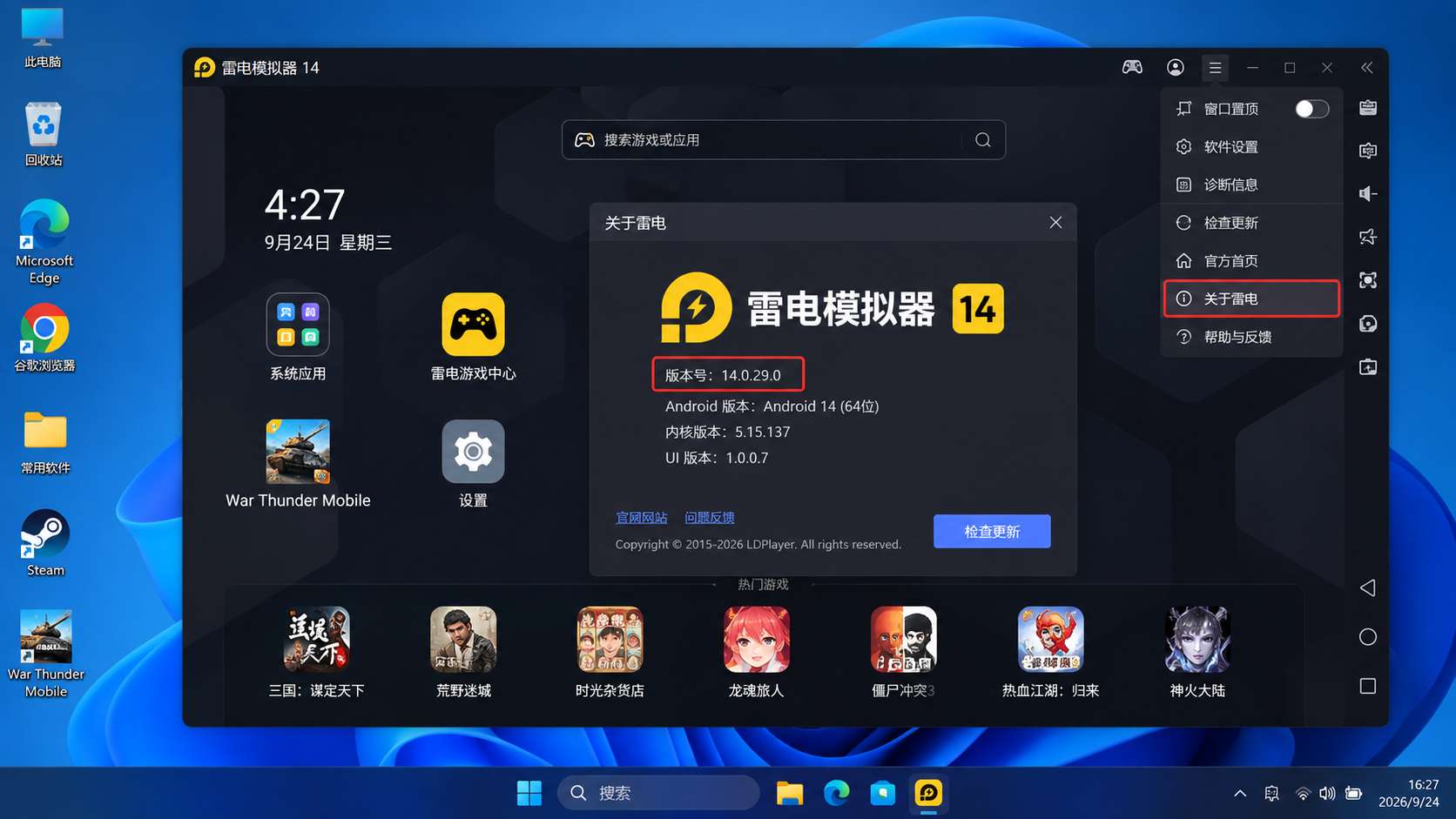Open the 三国：谋定天下 game
Image resolution: width=1456 pixels, height=819 pixels.
(317, 653)
